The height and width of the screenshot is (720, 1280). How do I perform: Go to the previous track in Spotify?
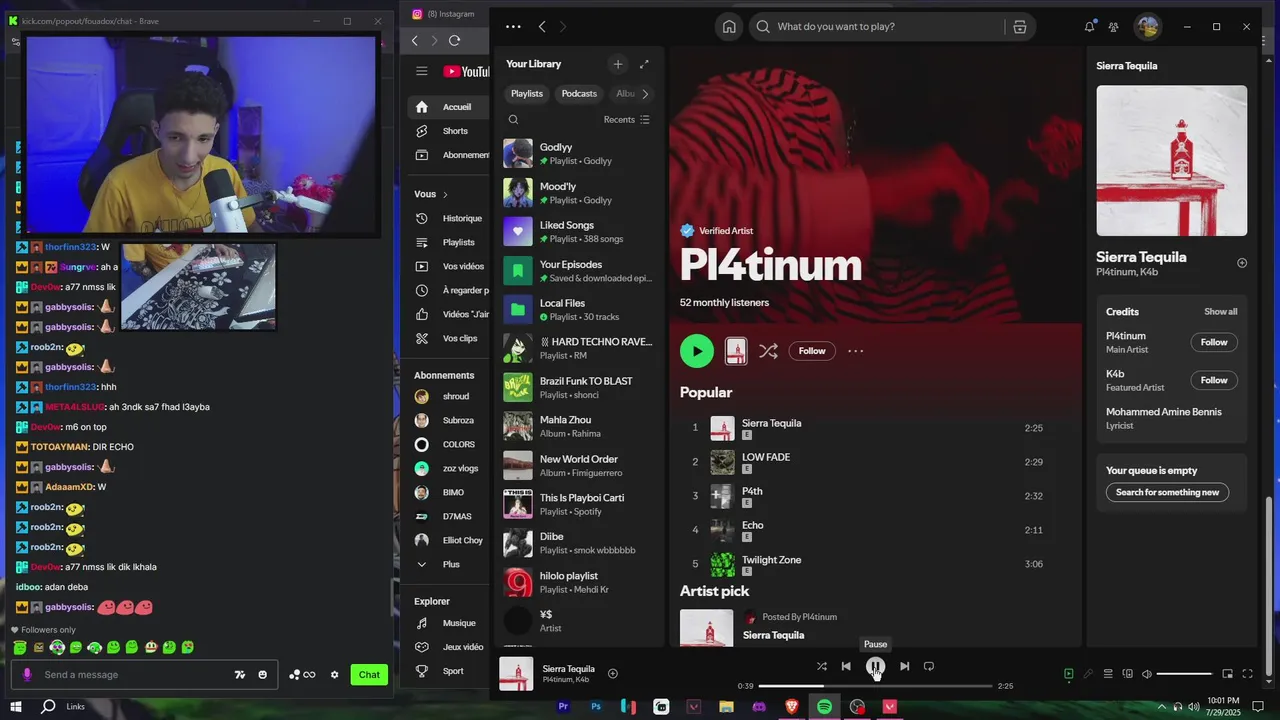click(x=846, y=666)
